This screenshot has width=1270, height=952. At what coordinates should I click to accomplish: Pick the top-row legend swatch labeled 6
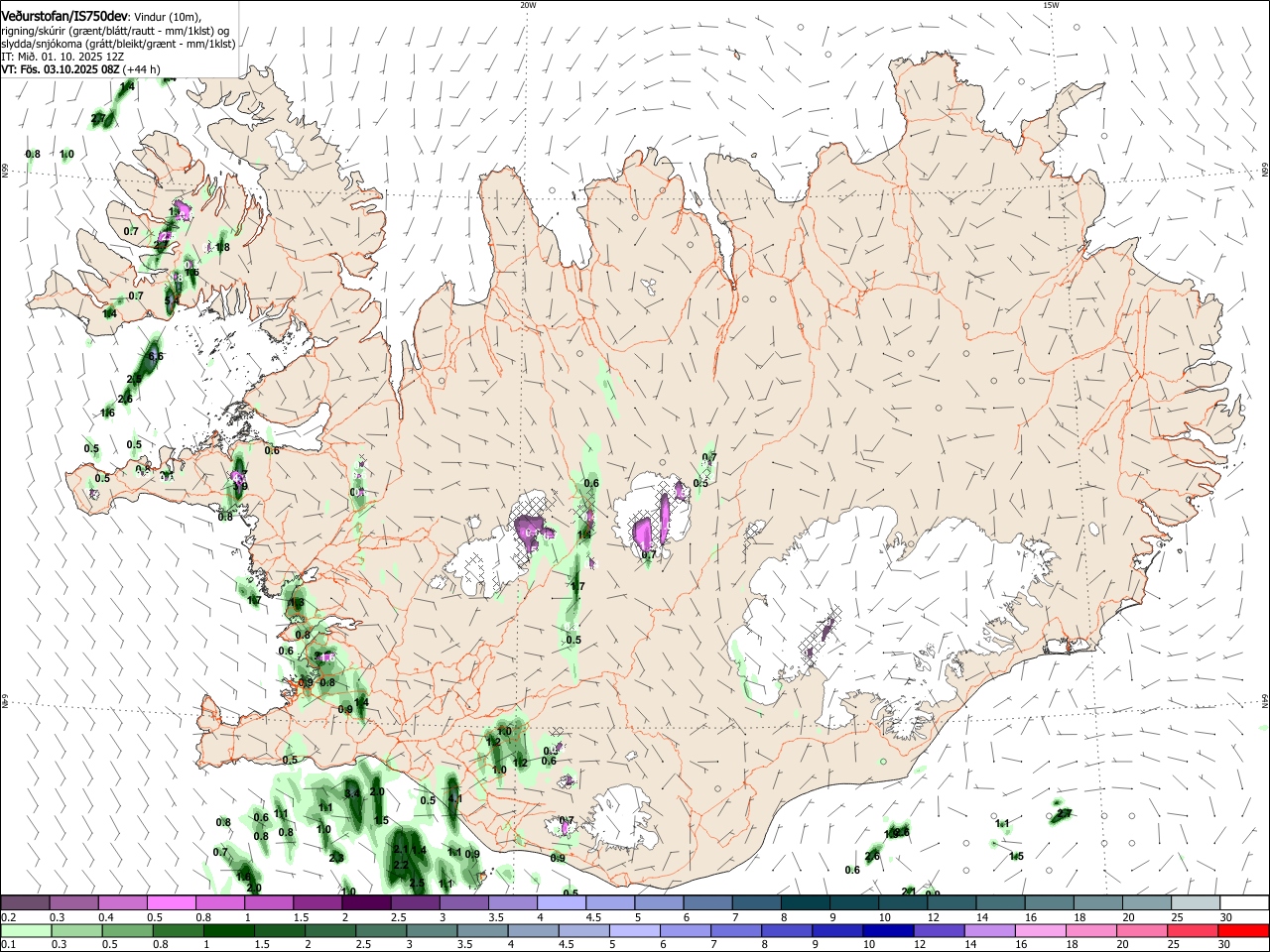tap(708, 903)
